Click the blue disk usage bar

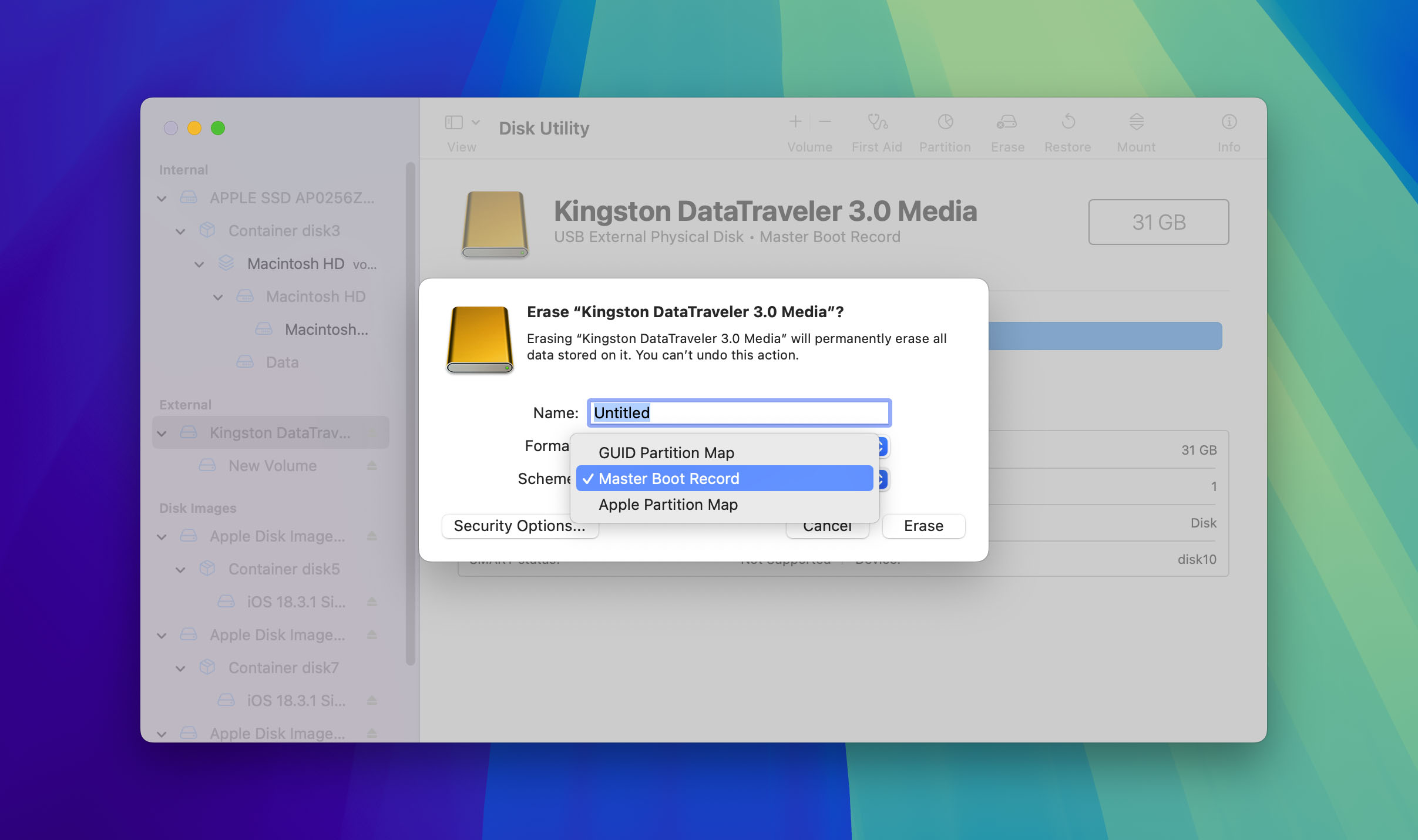click(1105, 336)
